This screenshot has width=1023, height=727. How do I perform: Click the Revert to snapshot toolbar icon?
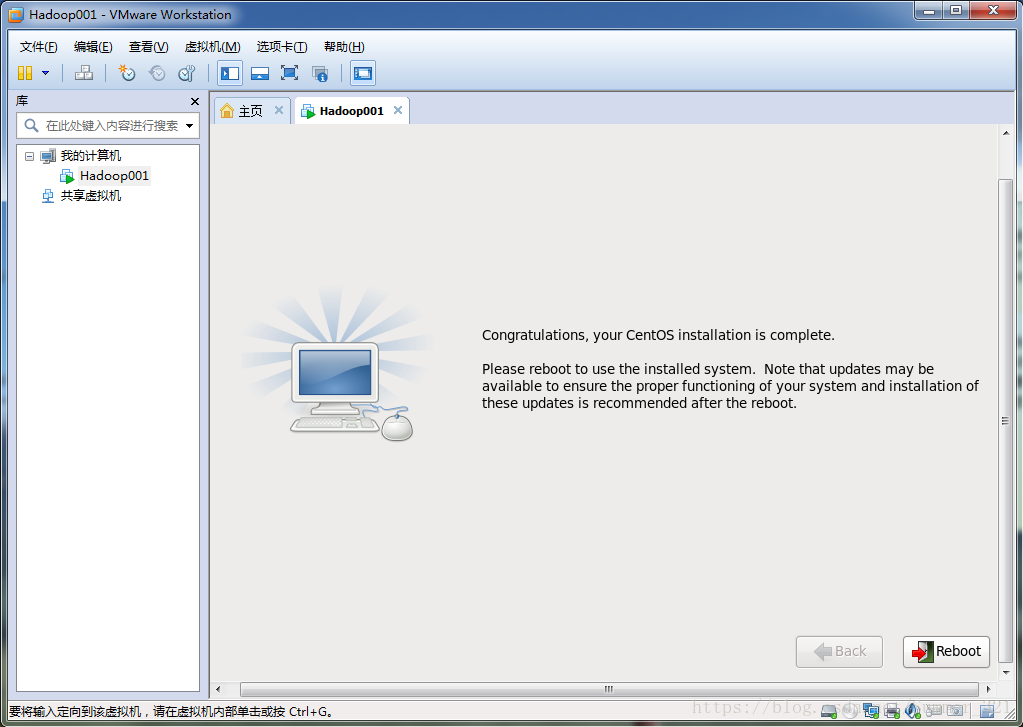(x=157, y=73)
